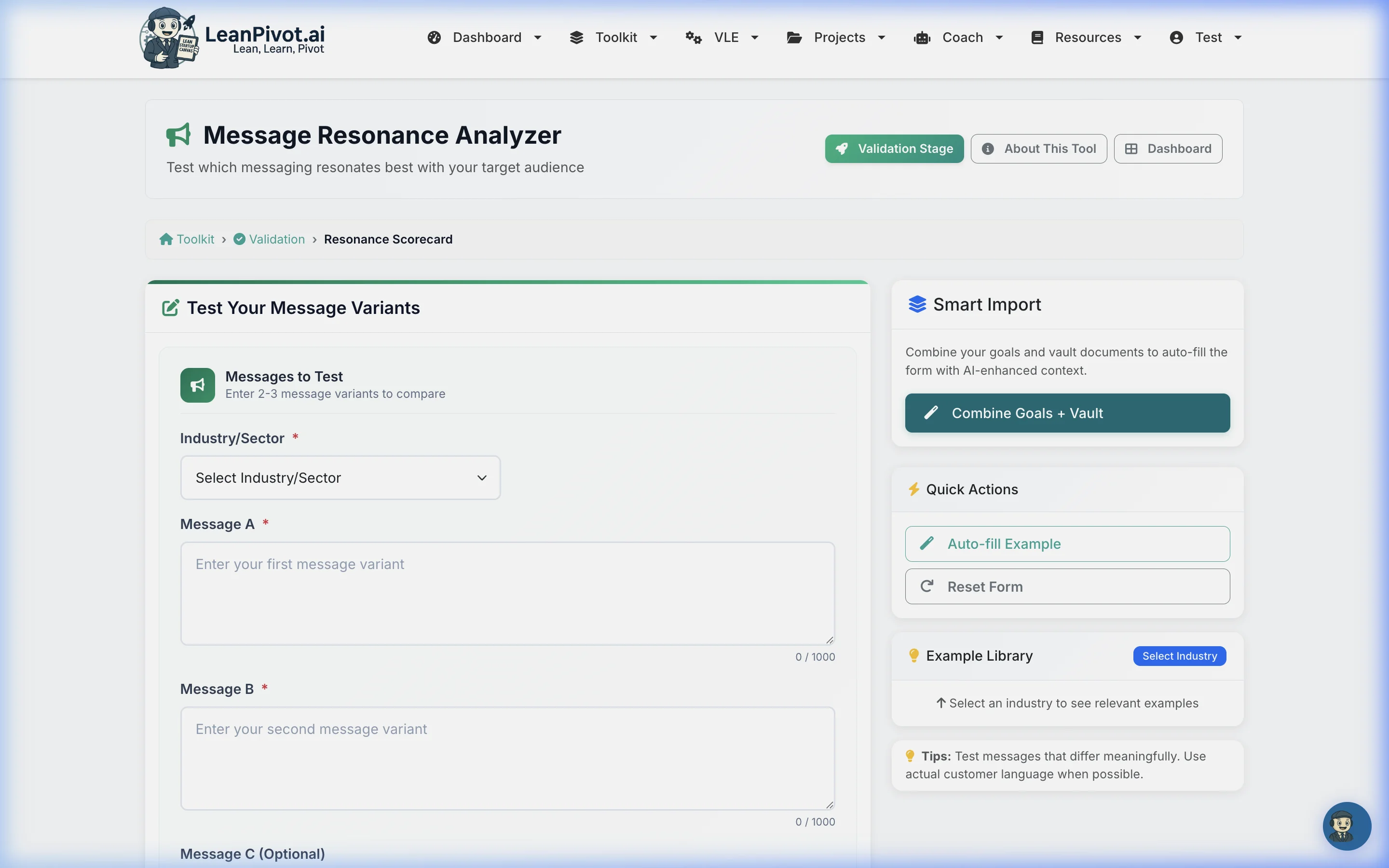Viewport: 1389px width, 868px height.
Task: Click the About This Tool button
Action: click(x=1038, y=148)
